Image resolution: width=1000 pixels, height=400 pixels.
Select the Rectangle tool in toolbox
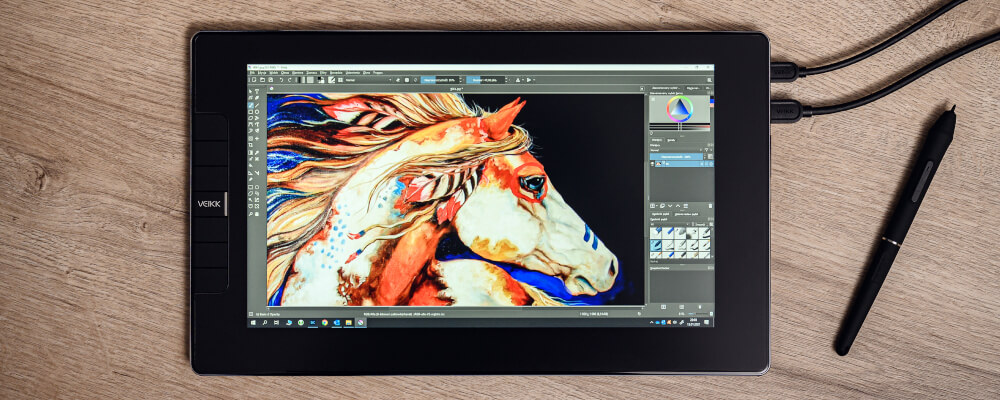(251, 112)
